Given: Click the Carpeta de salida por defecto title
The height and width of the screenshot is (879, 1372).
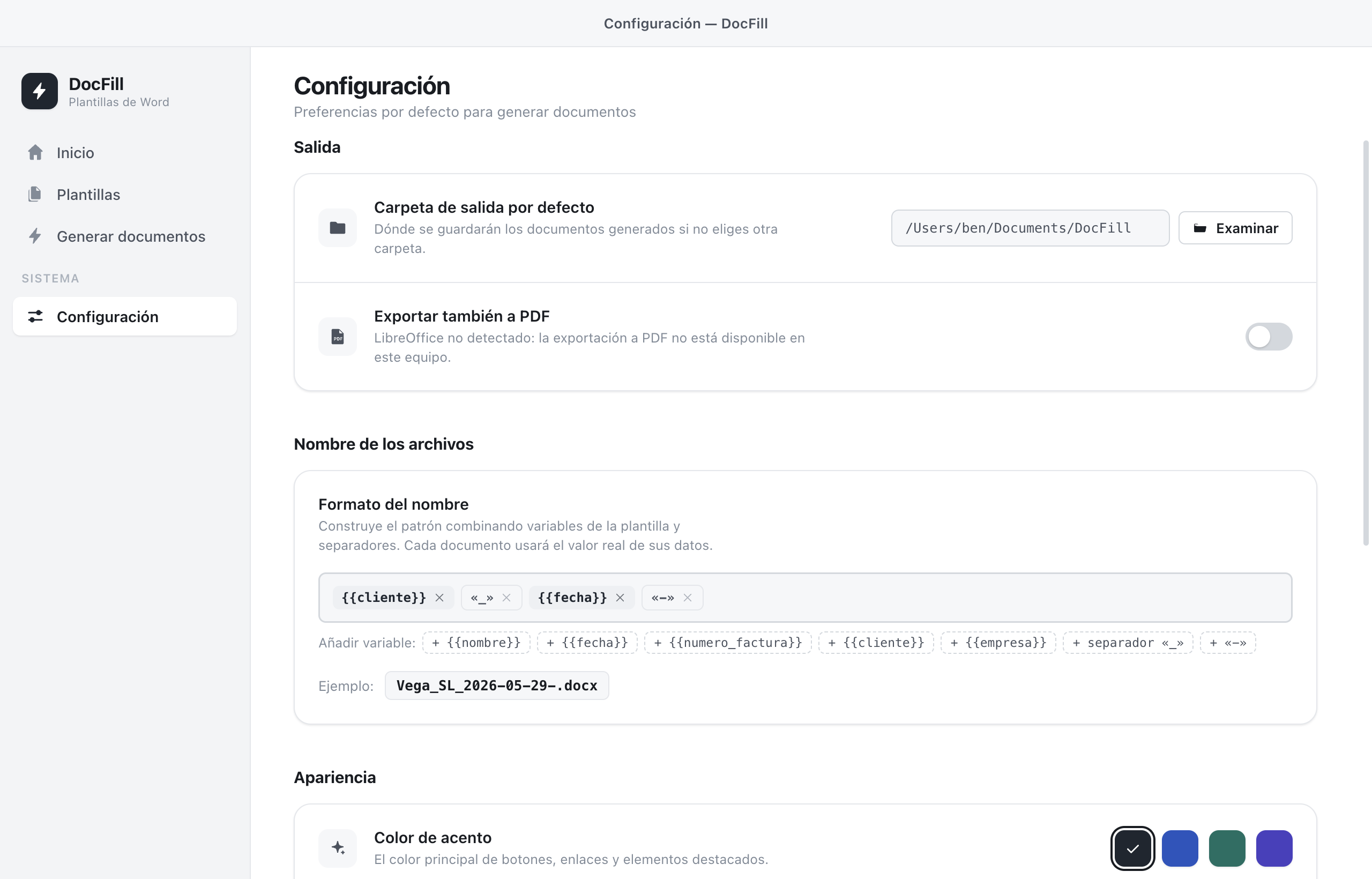Looking at the screenshot, I should (484, 207).
